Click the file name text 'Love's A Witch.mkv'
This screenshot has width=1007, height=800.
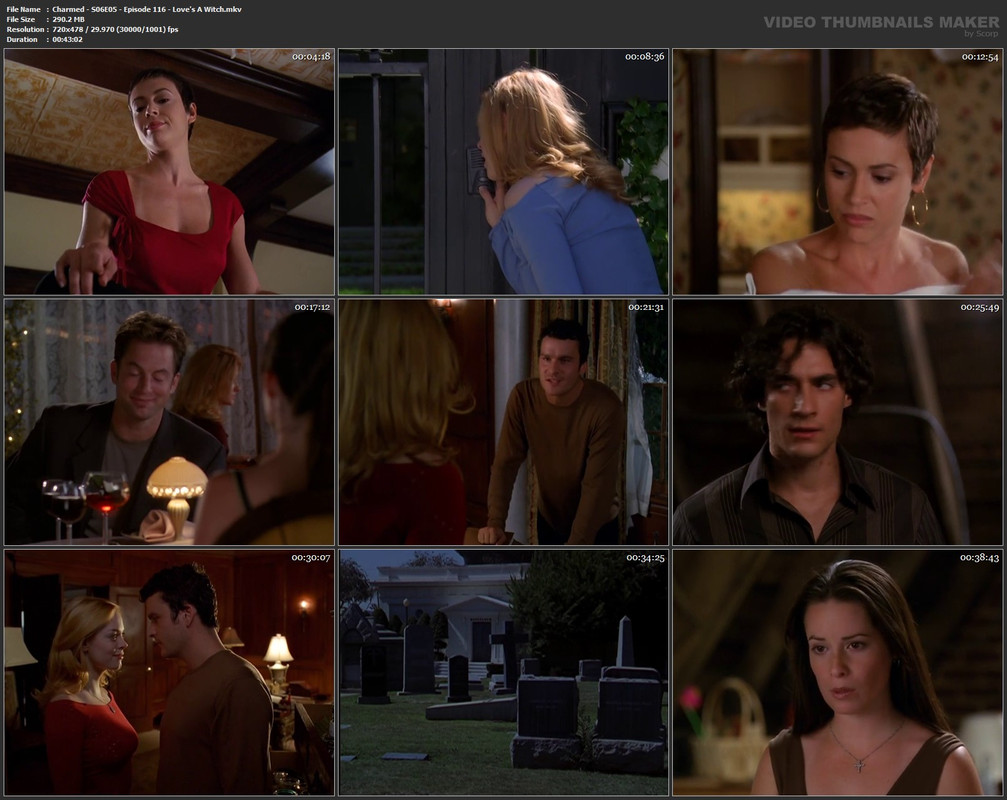207,9
